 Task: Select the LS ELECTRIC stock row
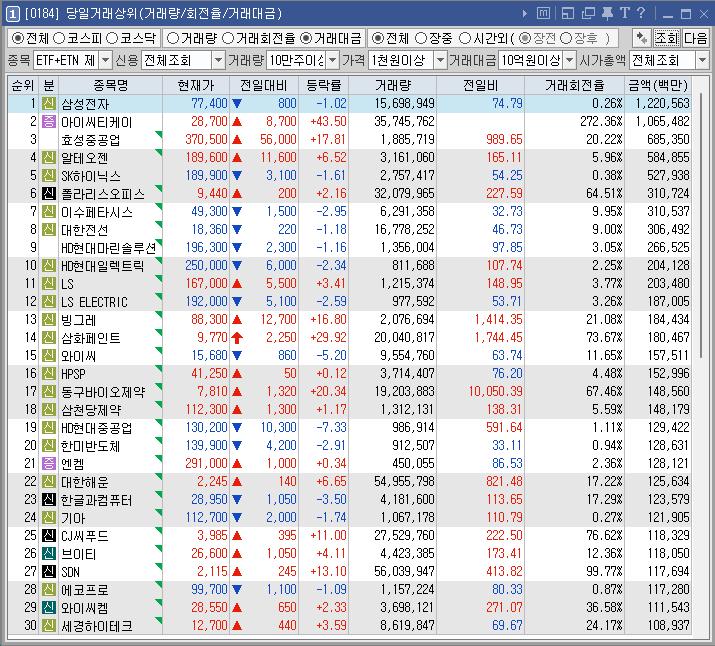tap(349, 302)
